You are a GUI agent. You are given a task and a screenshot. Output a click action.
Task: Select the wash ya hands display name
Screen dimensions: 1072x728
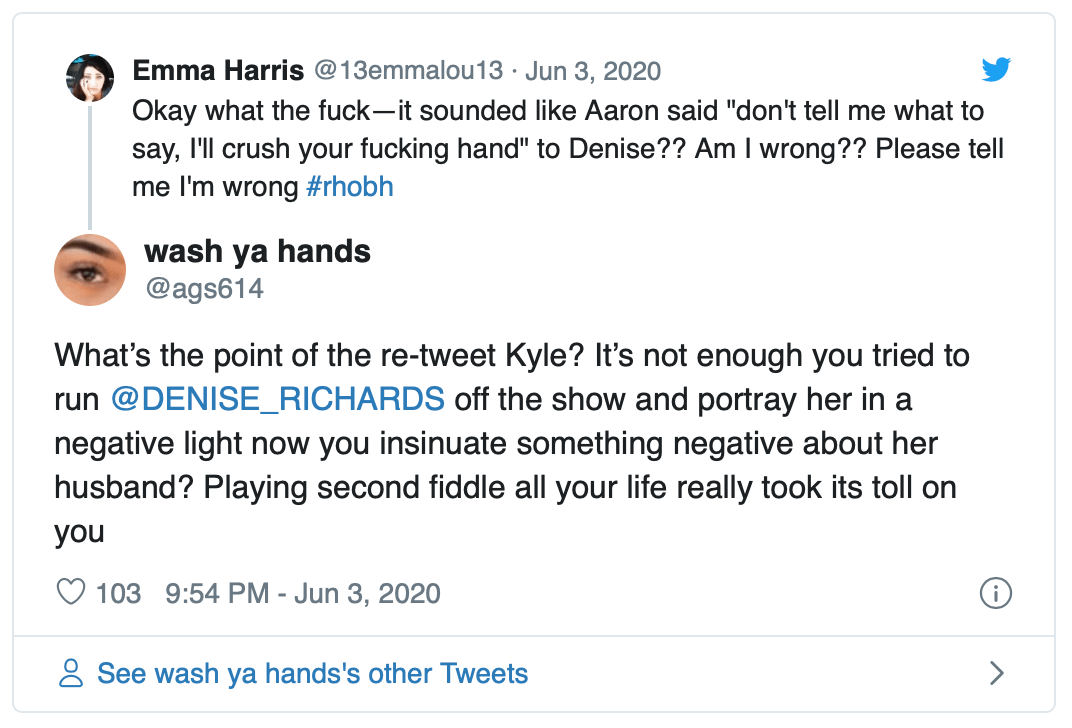258,252
